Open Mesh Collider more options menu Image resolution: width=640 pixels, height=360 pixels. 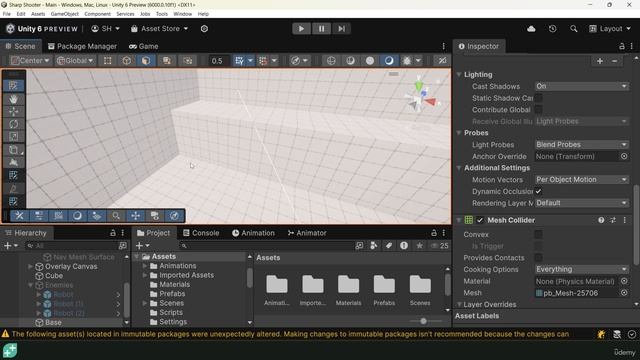click(624, 220)
